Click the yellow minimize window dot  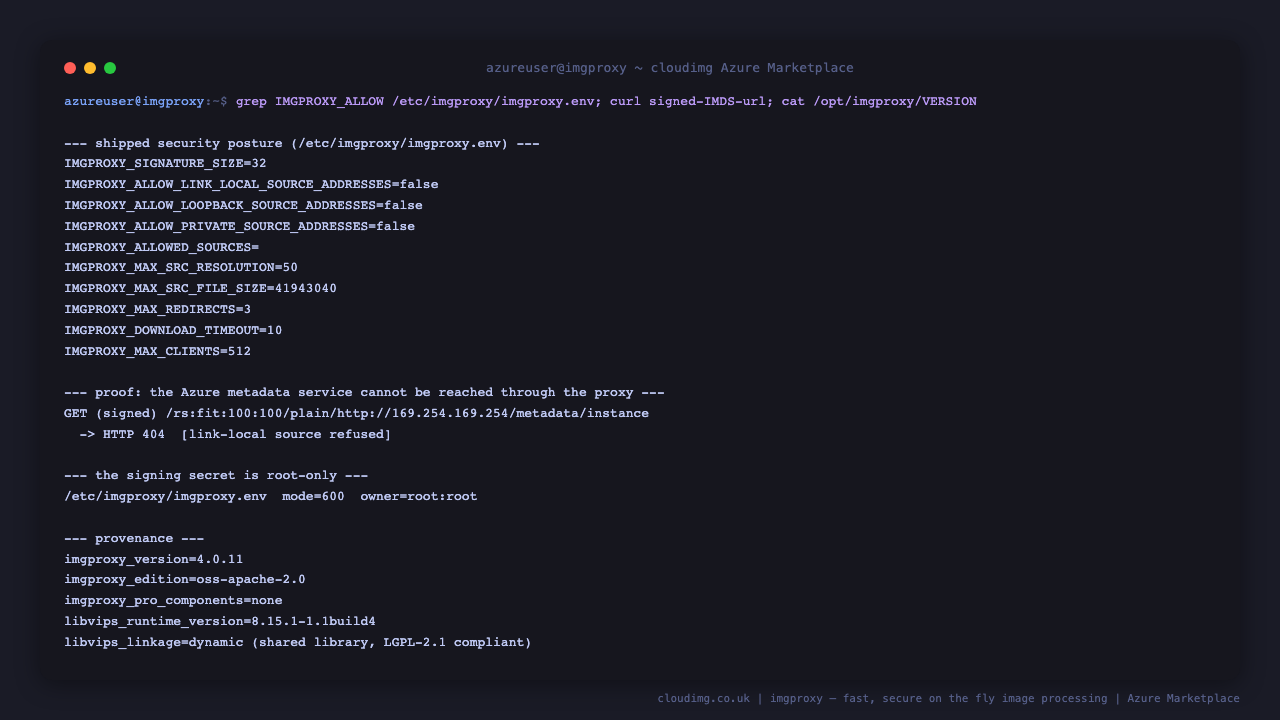click(x=90, y=68)
